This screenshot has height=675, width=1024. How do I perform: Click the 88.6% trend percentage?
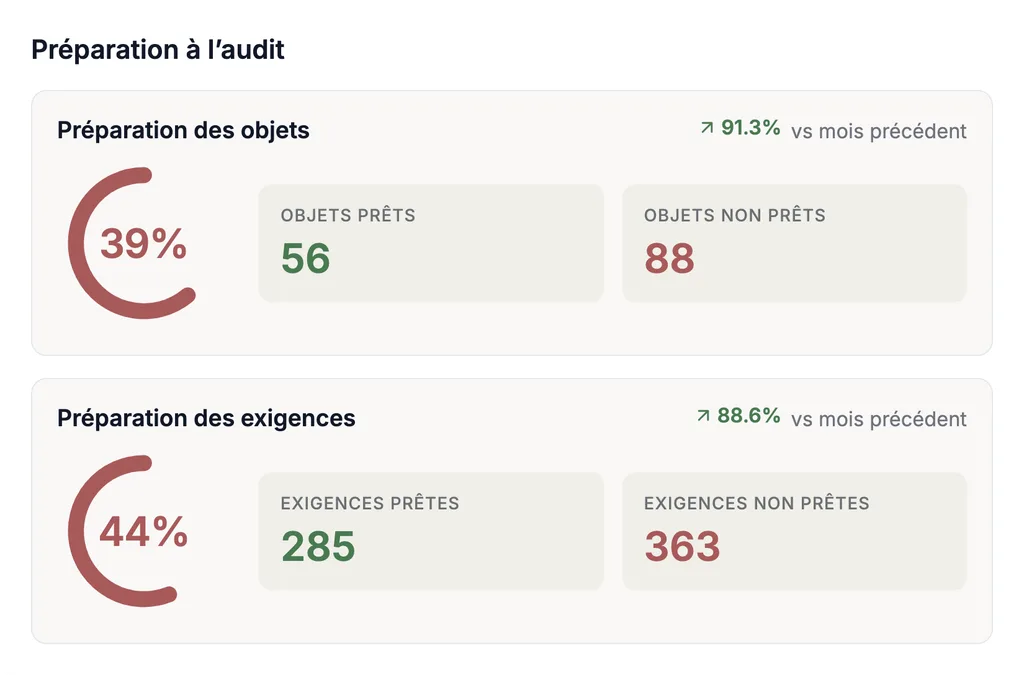pyautogui.click(x=749, y=416)
